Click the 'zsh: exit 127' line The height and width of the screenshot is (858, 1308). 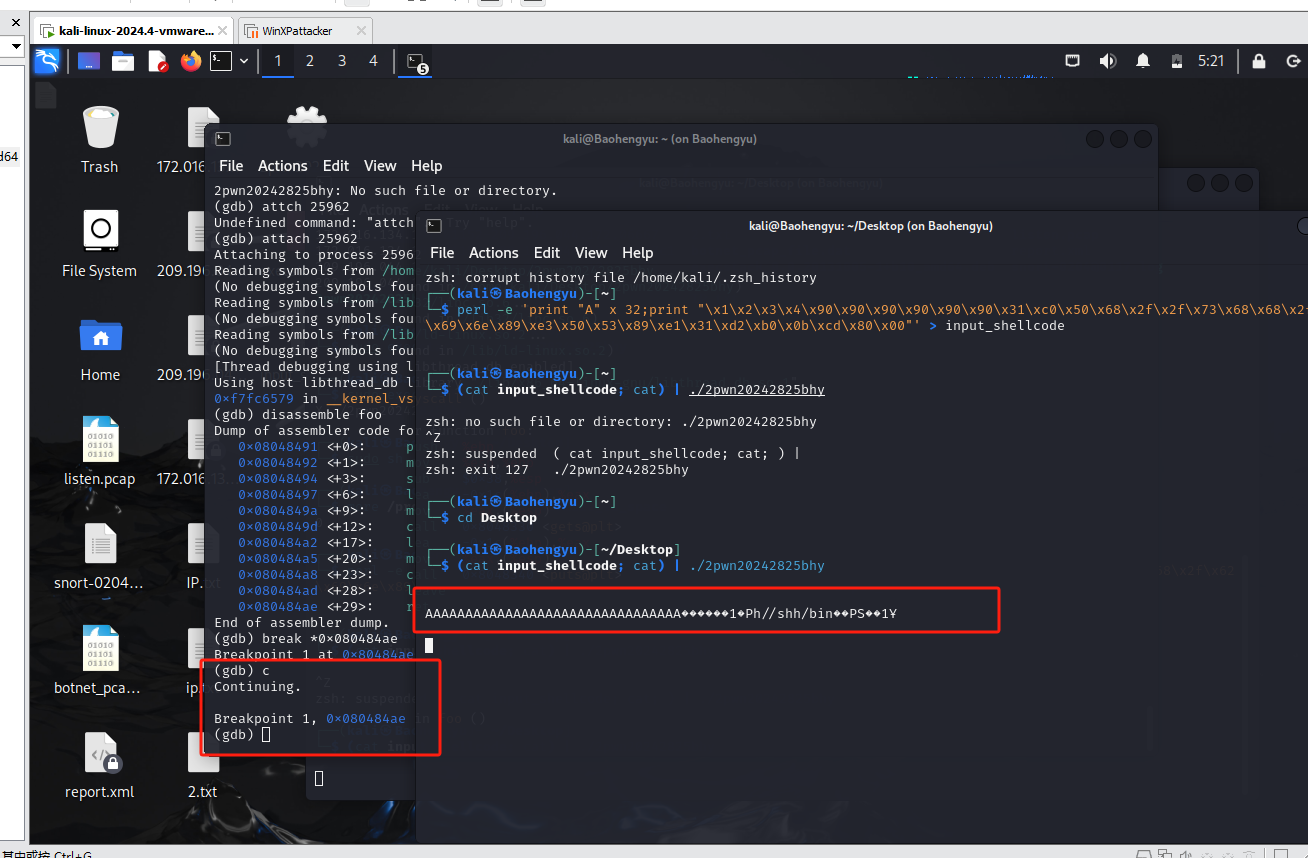(x=556, y=470)
